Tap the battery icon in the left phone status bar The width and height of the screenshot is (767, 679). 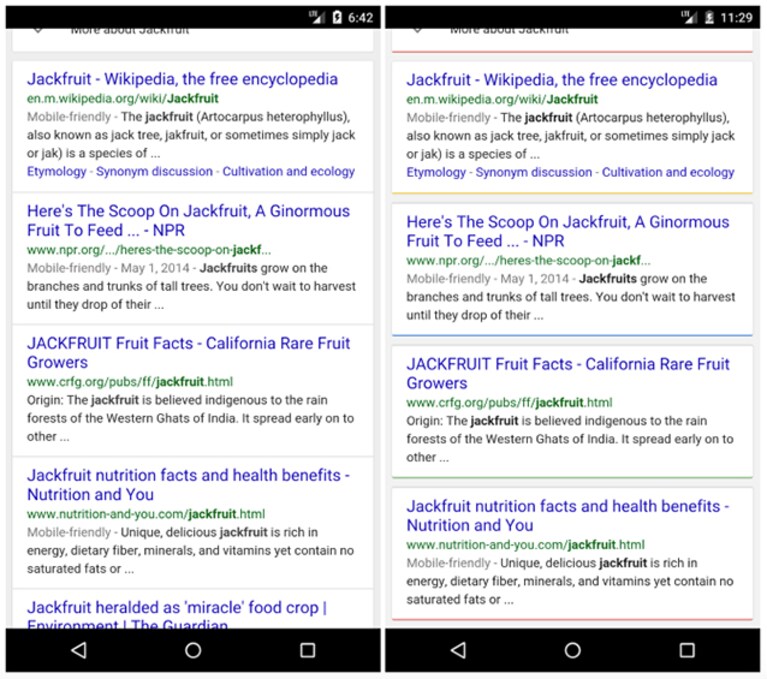coord(337,18)
